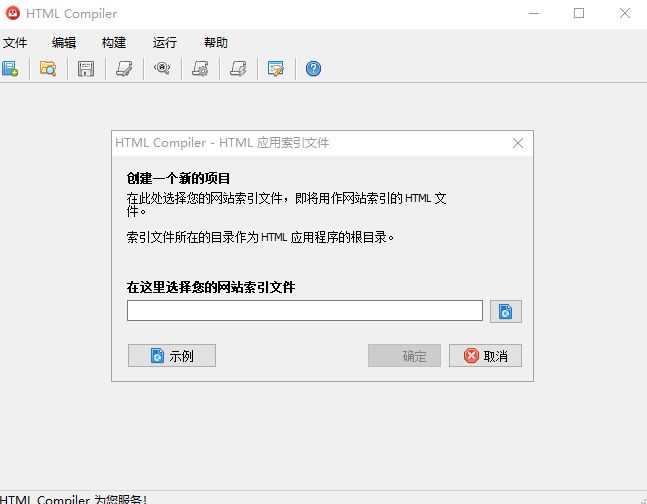Maximize the HTML Compiler window
This screenshot has width=647, height=504.
[x=579, y=14]
